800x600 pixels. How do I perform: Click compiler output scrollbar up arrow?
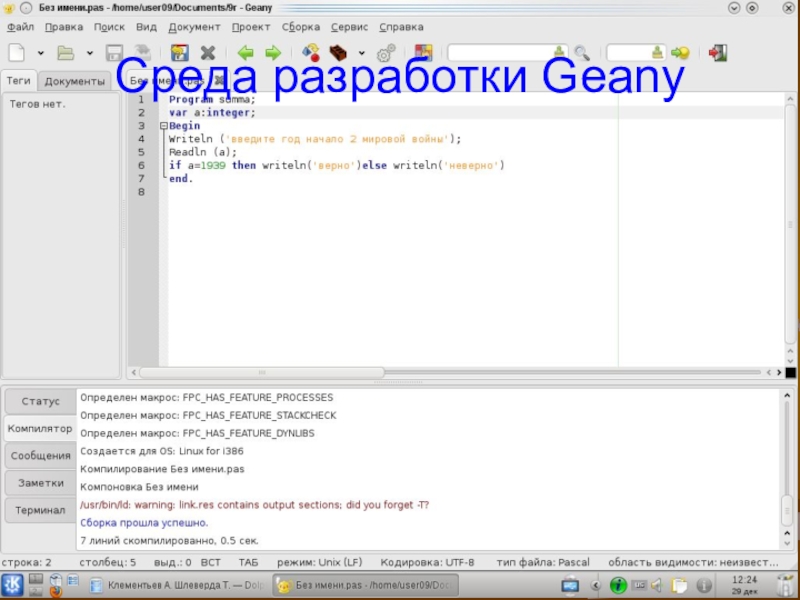click(x=787, y=396)
